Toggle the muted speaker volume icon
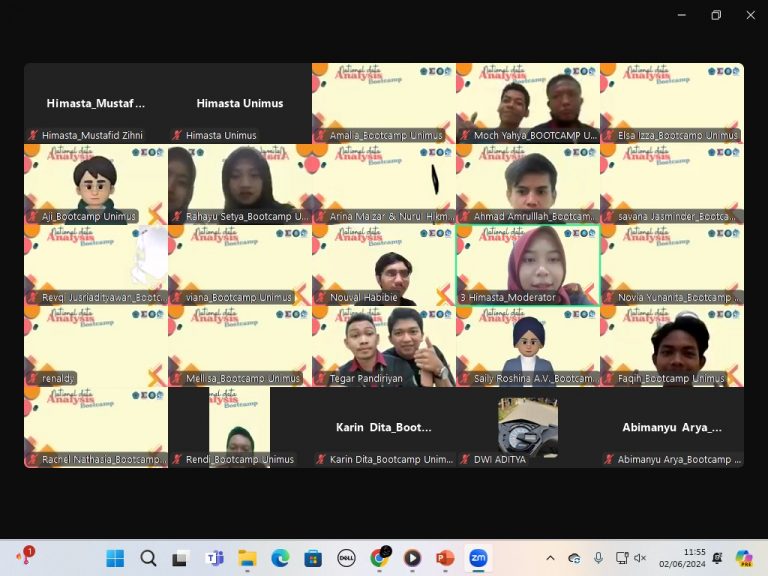The image size is (768, 576). click(640, 558)
